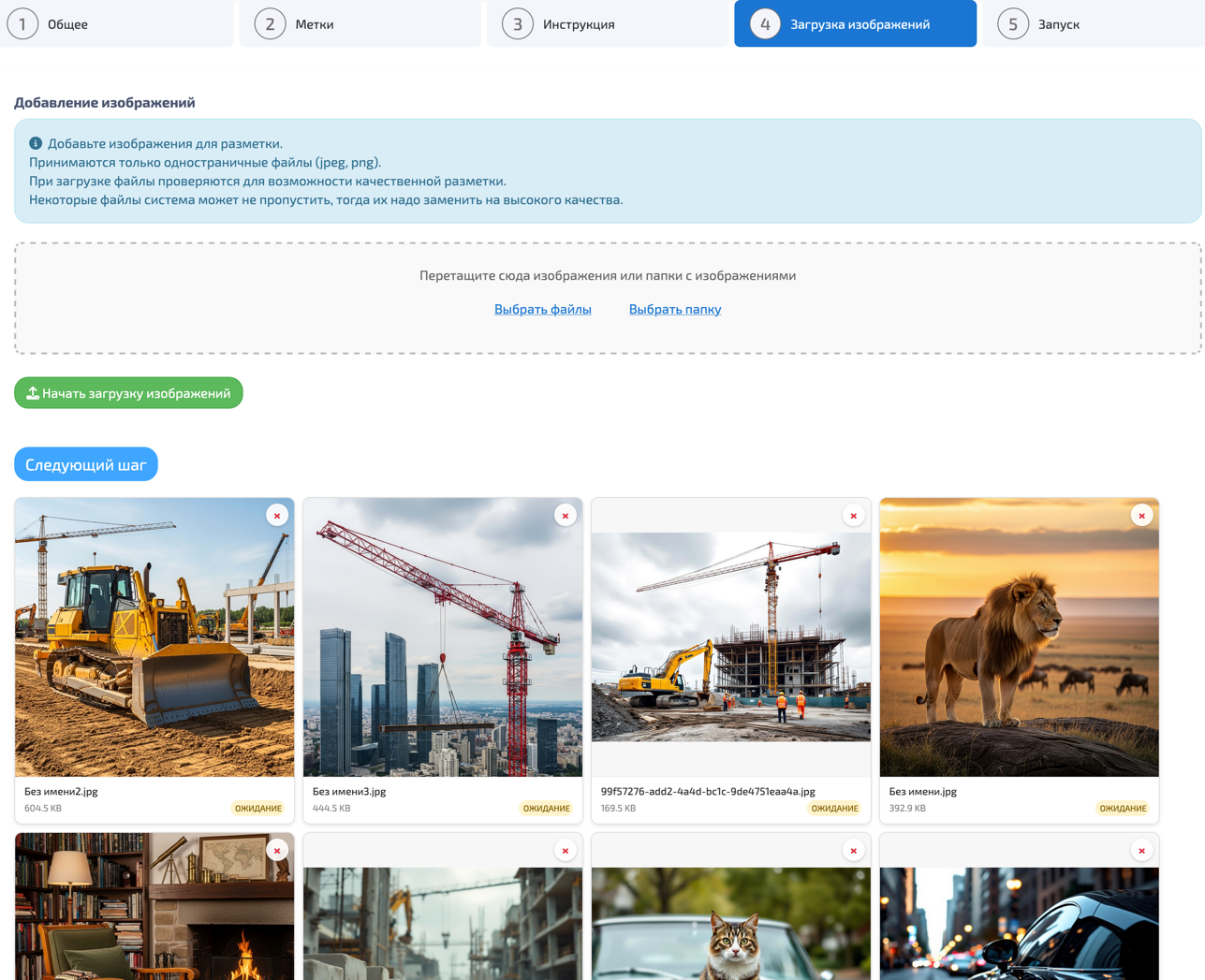
Task: Remove the bulldozer image Без имени2.jpg
Action: click(277, 516)
